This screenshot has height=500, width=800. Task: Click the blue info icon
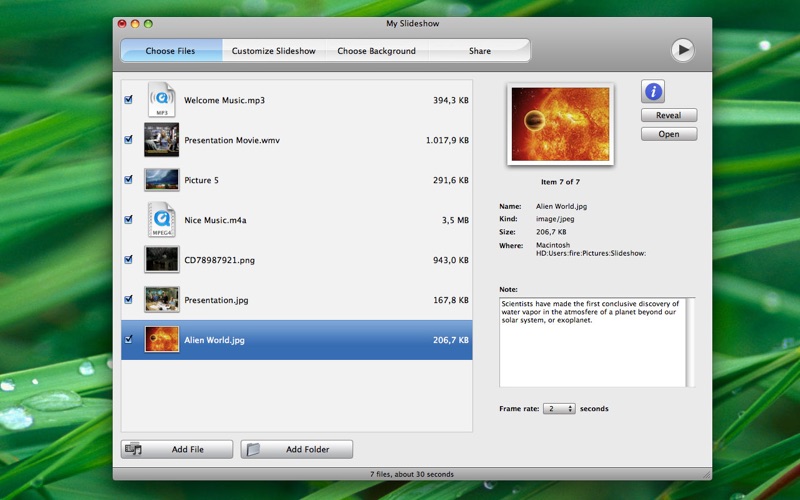pos(653,92)
